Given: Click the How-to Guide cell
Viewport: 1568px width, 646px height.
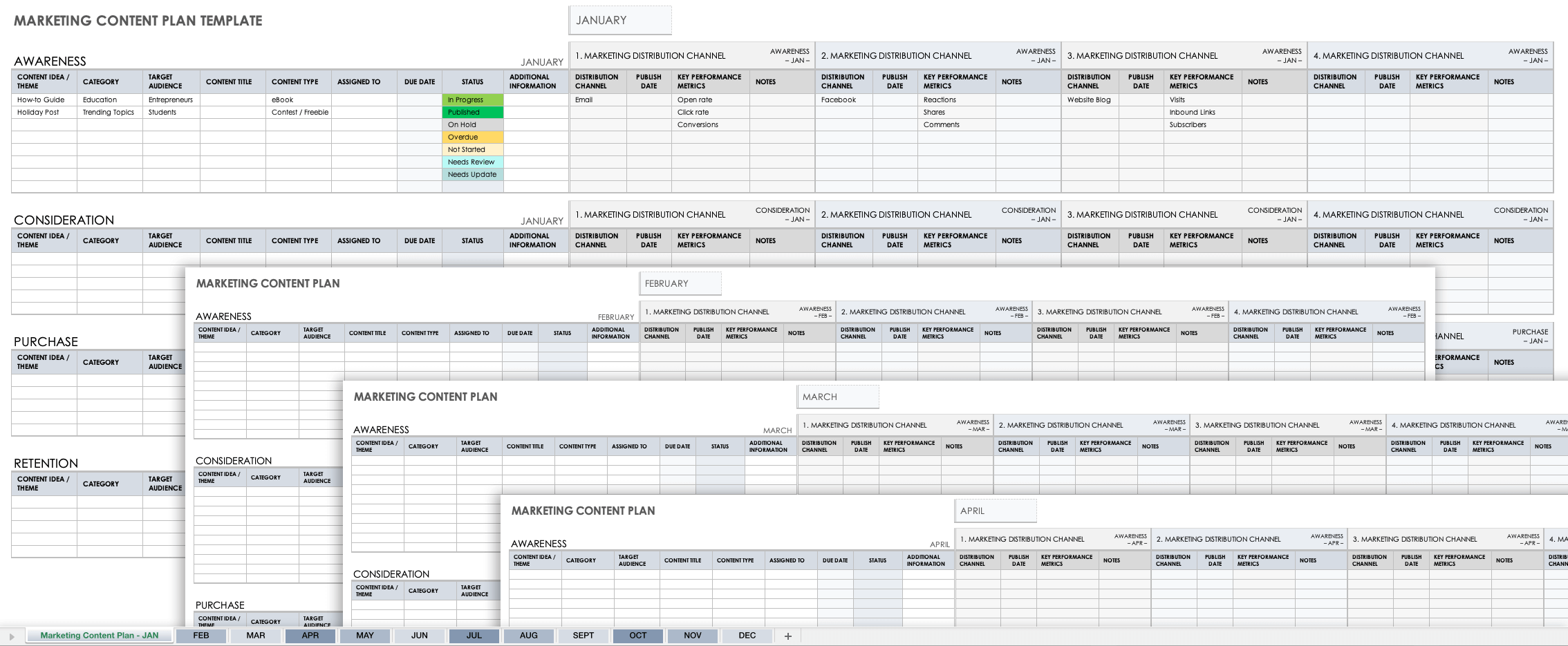Looking at the screenshot, I should coord(44,100).
